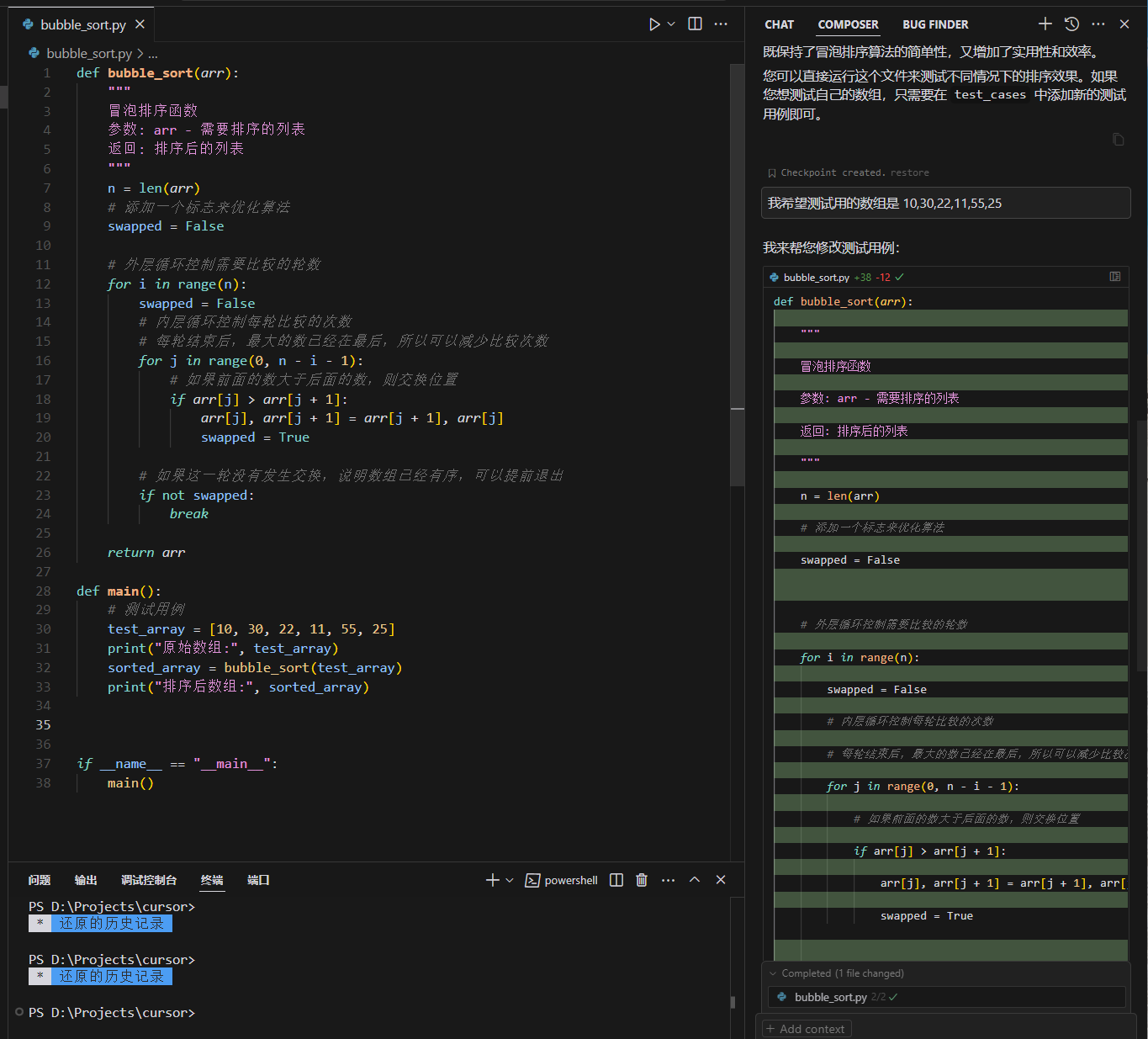This screenshot has width=1148, height=1039.
Task: Kill terminal with the trash icon
Action: point(642,880)
